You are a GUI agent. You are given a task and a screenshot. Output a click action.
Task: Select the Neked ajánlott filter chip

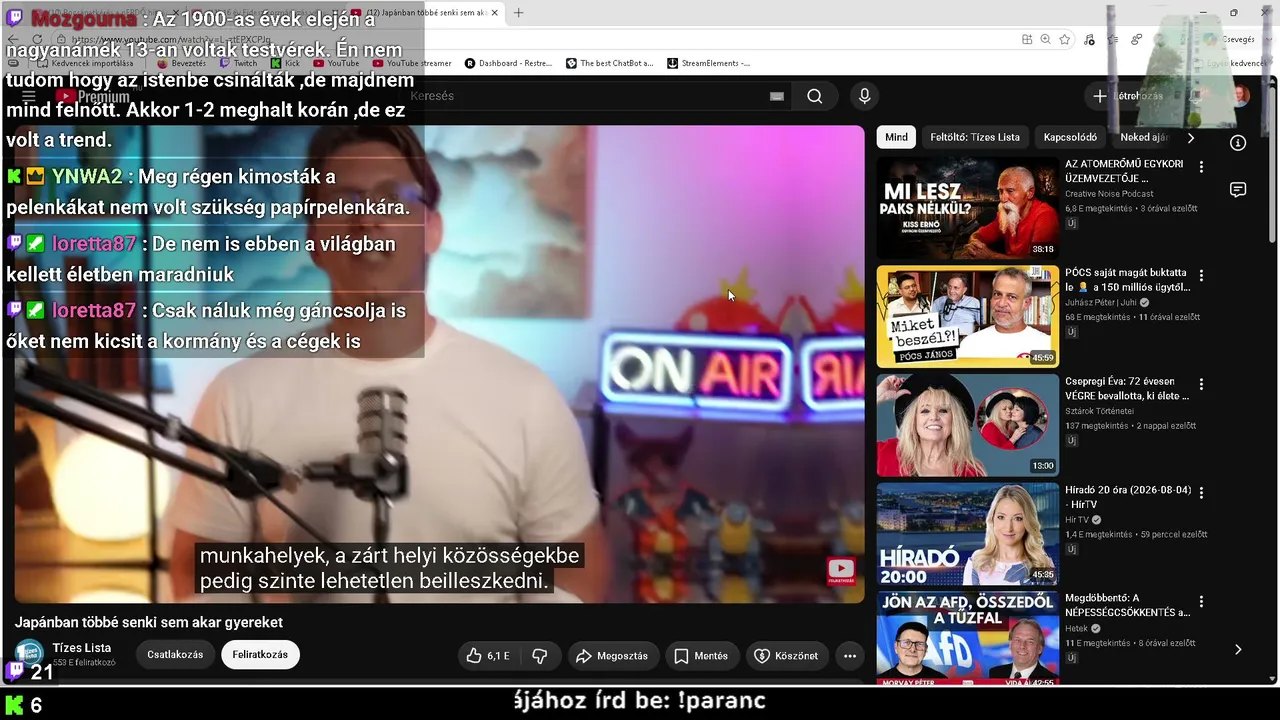click(x=1144, y=137)
